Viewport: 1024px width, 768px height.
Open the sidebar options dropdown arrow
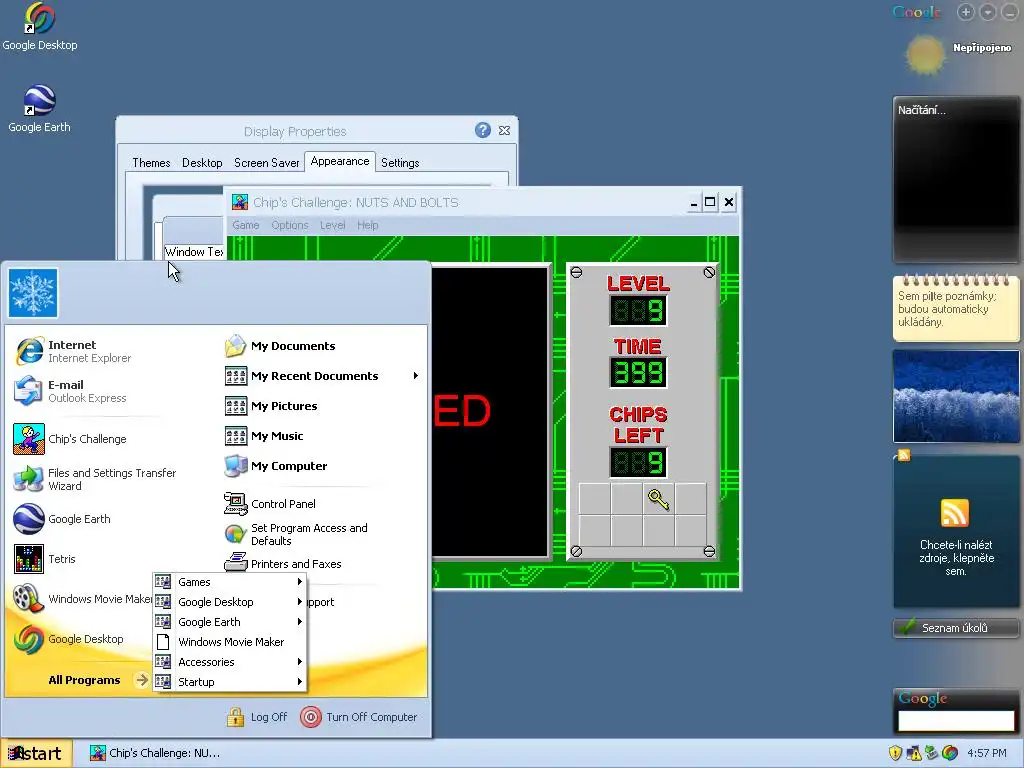click(x=988, y=12)
